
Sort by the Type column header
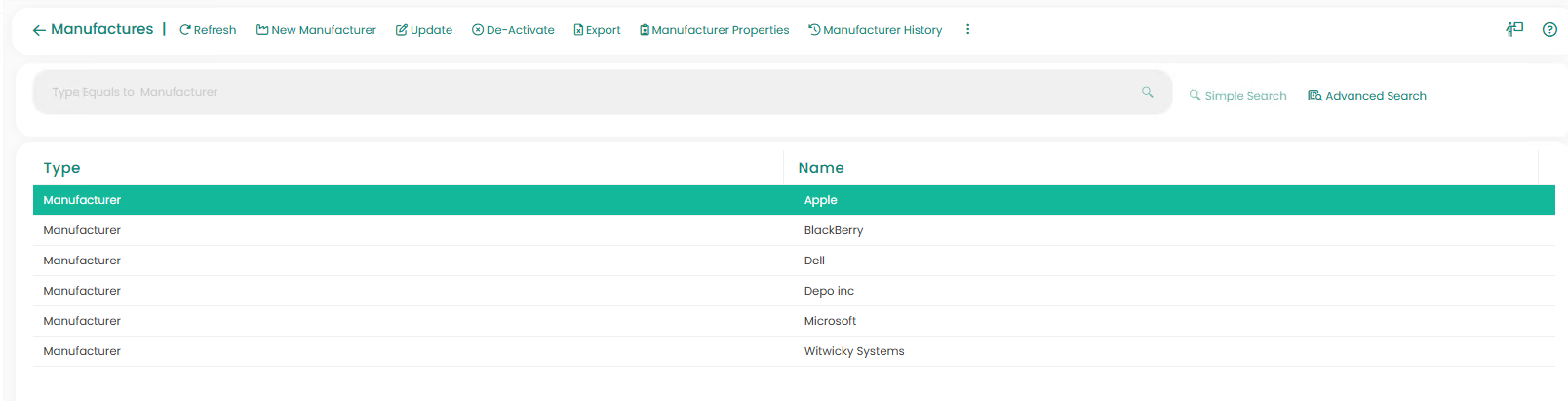tap(62, 168)
